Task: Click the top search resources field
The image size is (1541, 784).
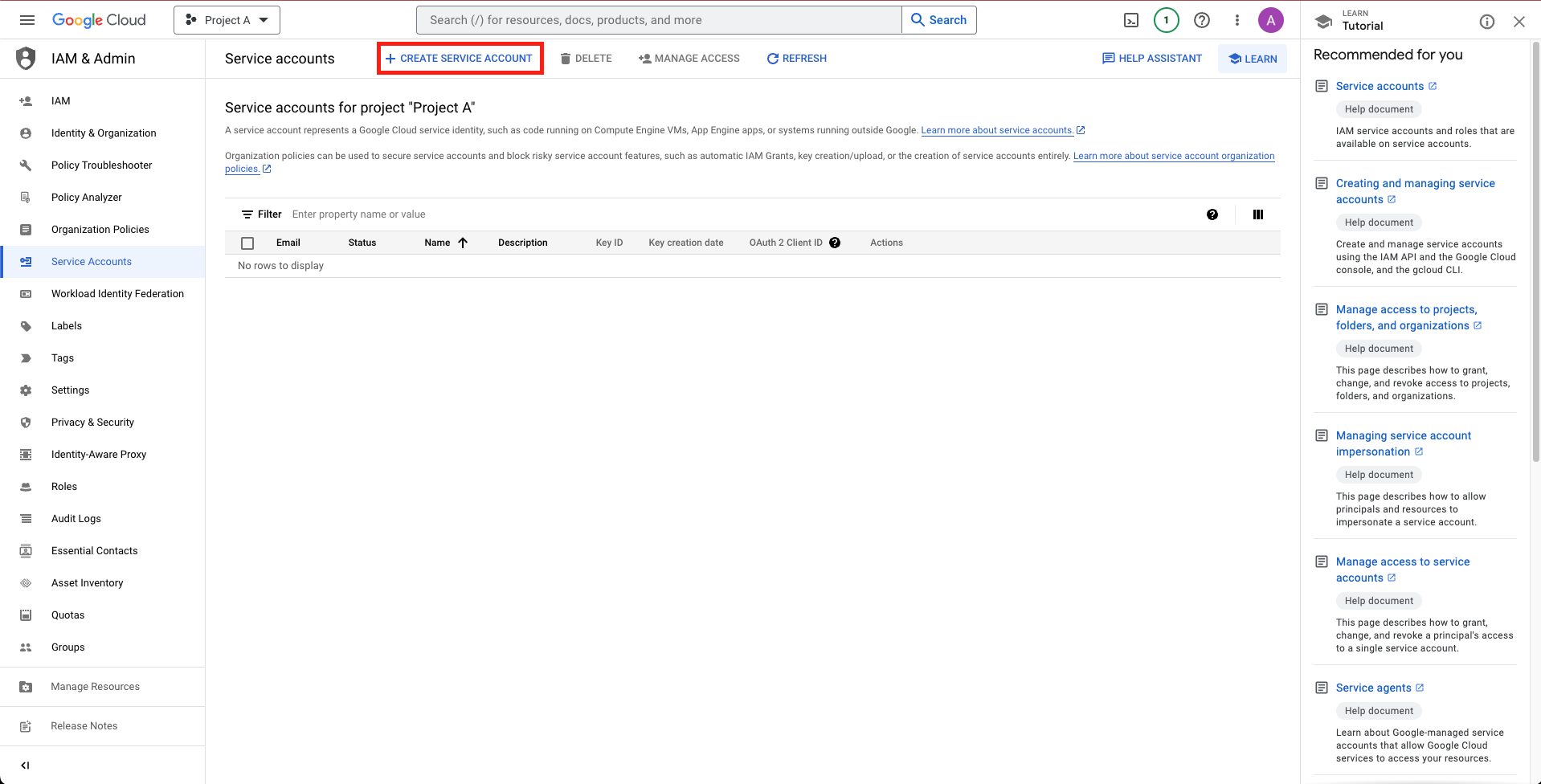Action: point(659,20)
